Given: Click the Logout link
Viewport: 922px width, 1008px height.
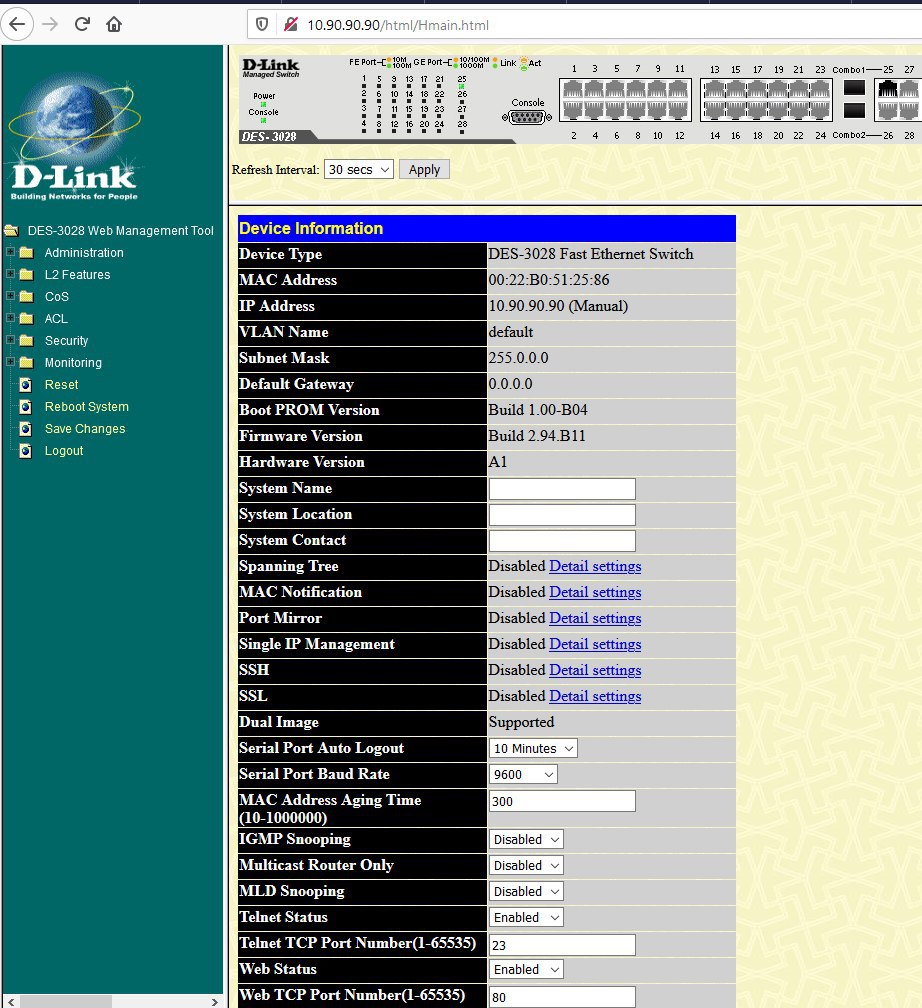Looking at the screenshot, I should click(64, 451).
